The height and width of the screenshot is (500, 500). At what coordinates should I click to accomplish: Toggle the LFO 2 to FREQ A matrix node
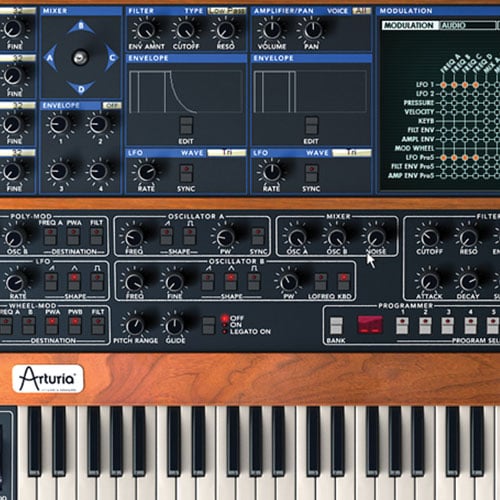[443, 94]
